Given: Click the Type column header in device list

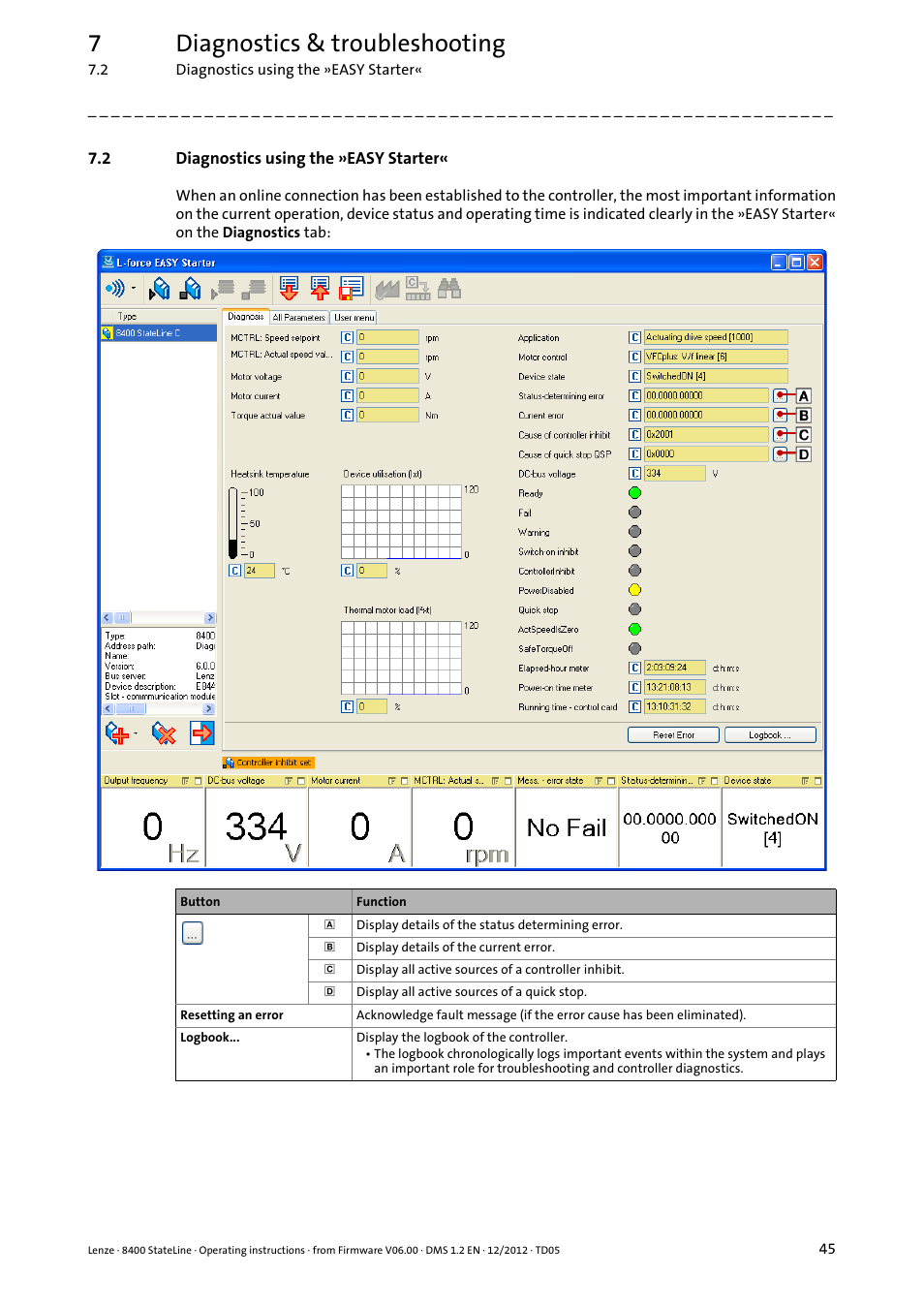Looking at the screenshot, I should [158, 316].
